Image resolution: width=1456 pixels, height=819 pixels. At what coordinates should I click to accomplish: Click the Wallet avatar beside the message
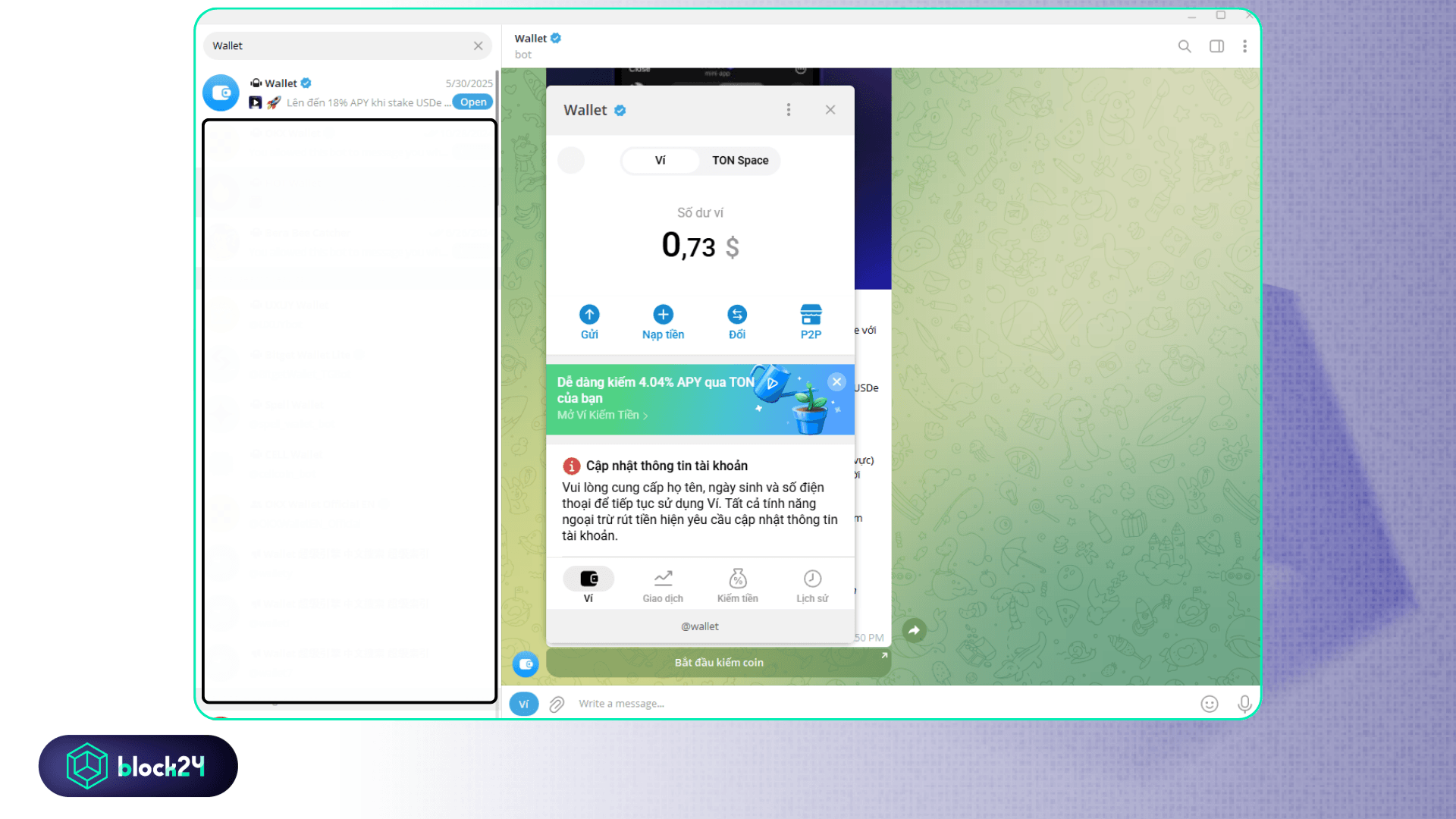tap(526, 664)
